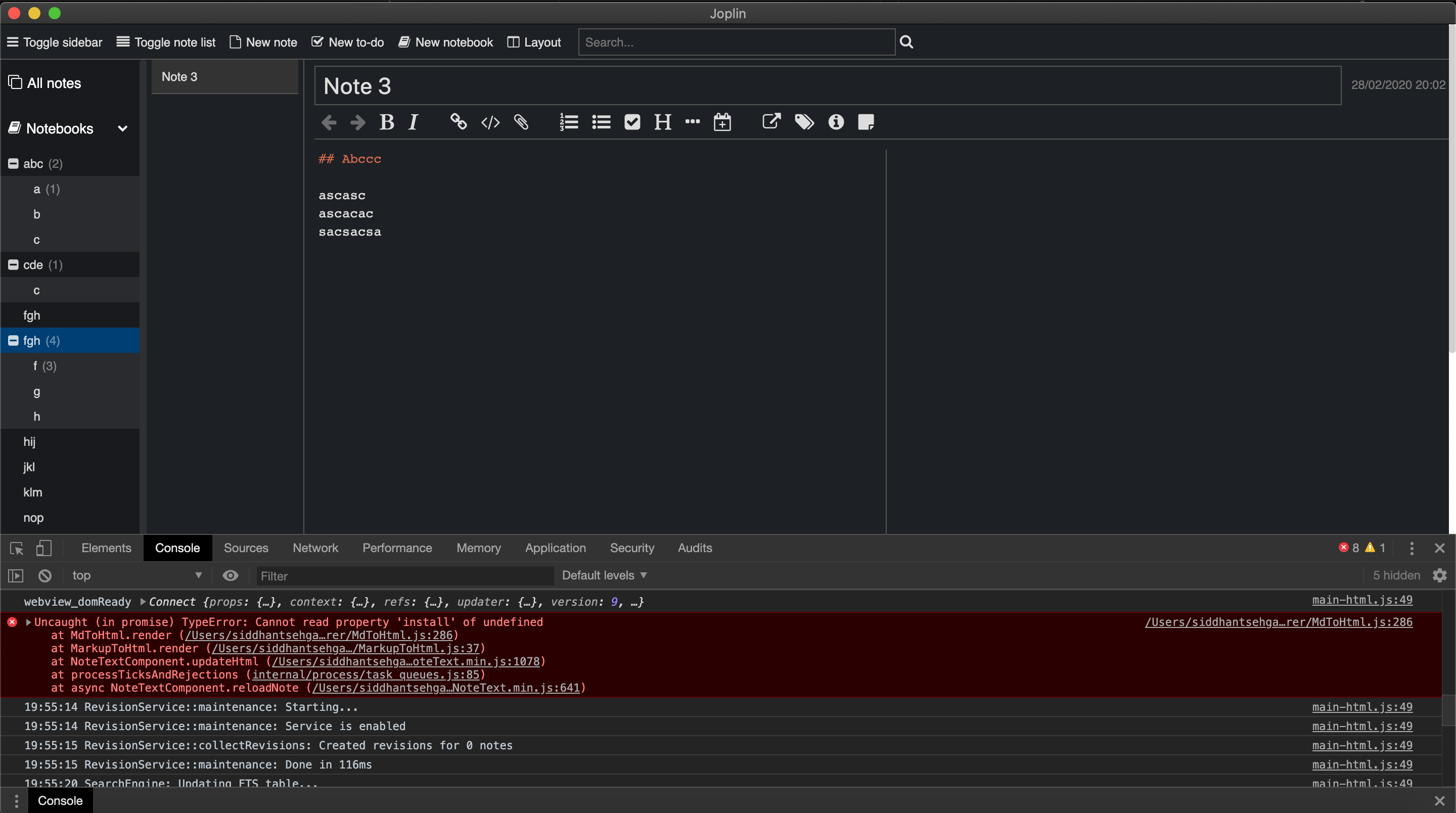Insert current date and time
Screen dimensions: 1456x813
[722, 121]
